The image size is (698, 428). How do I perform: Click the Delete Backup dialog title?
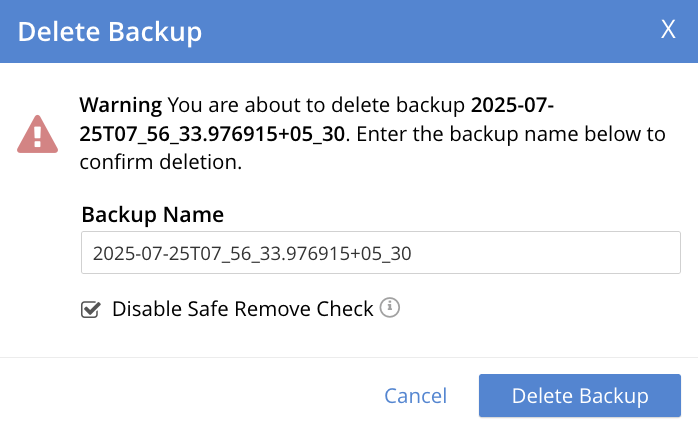(x=110, y=32)
